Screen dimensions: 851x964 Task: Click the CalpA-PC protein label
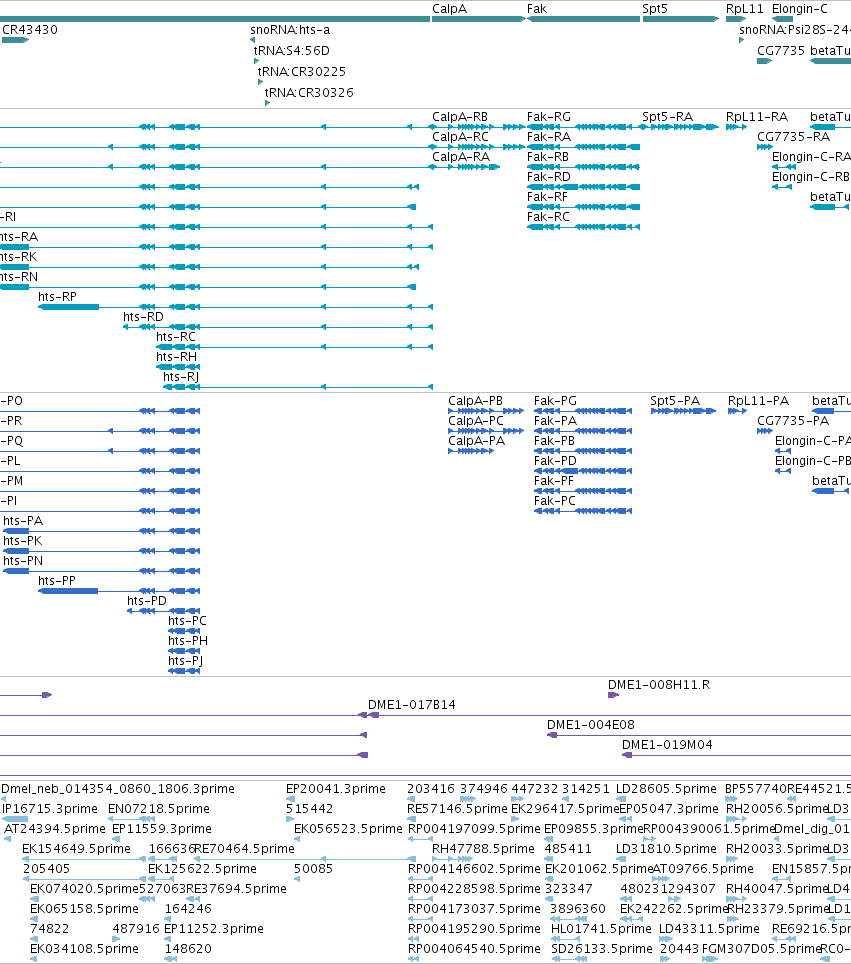point(476,421)
